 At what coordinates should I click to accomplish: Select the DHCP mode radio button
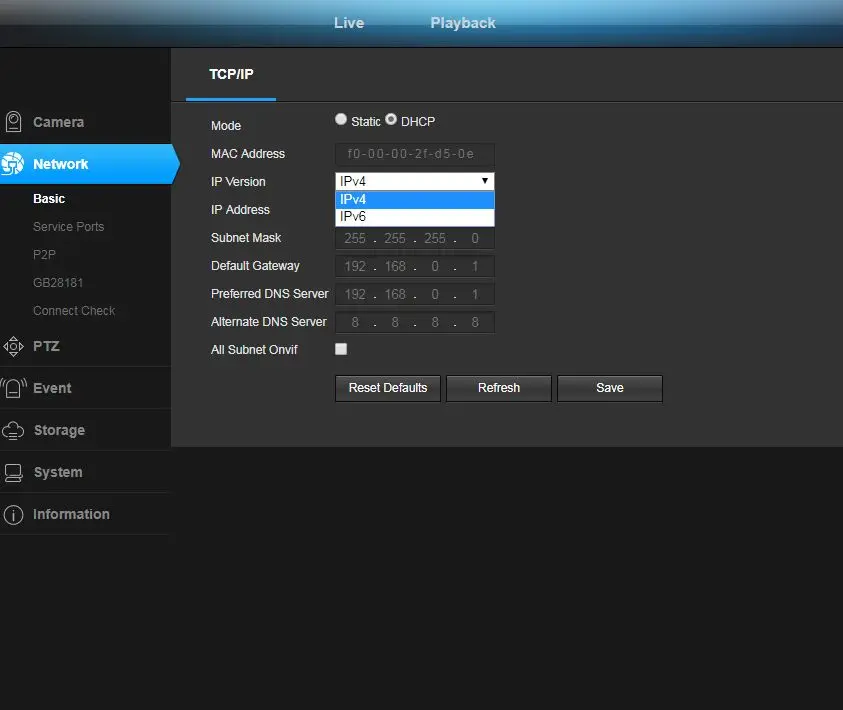tap(391, 119)
